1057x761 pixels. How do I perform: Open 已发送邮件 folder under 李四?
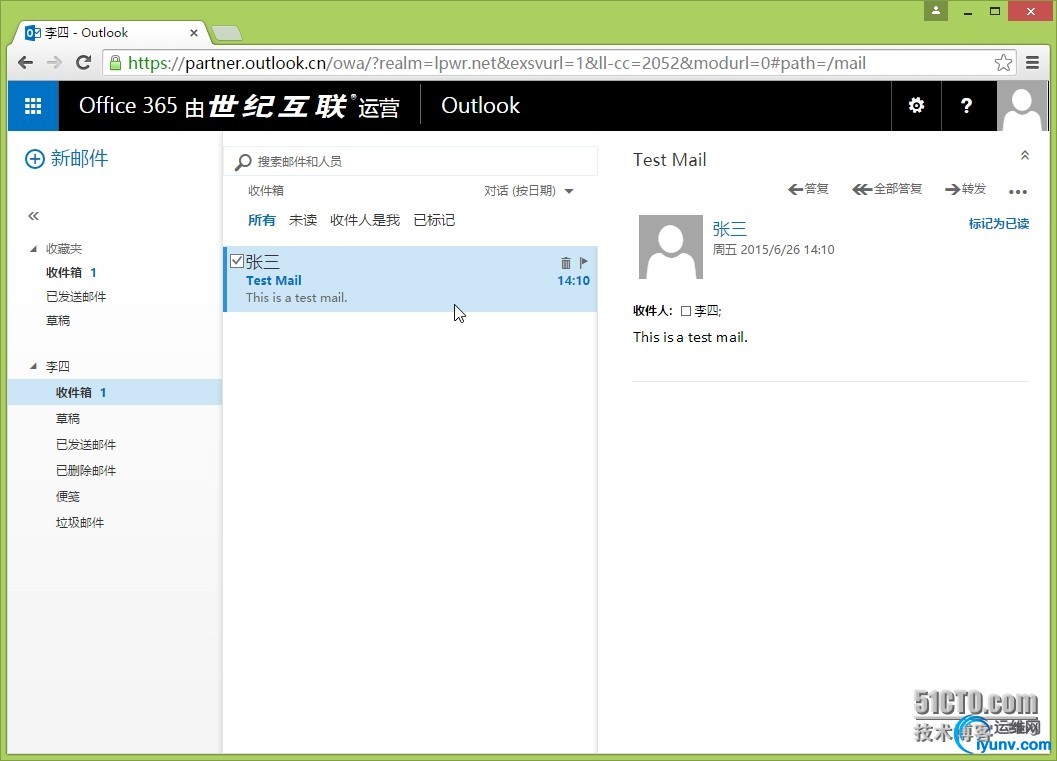[86, 445]
